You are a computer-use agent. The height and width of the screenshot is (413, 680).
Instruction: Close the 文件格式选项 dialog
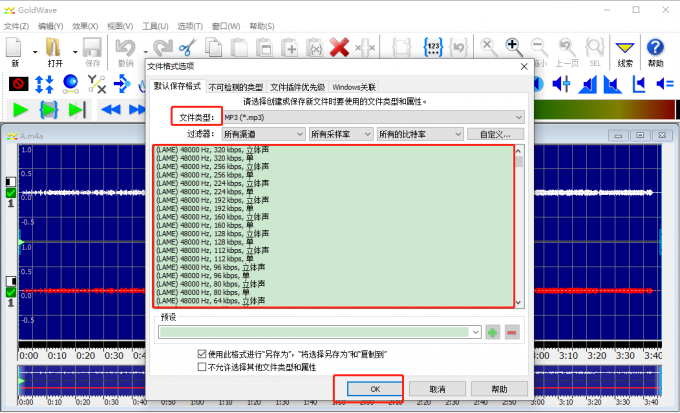pyautogui.click(x=524, y=66)
